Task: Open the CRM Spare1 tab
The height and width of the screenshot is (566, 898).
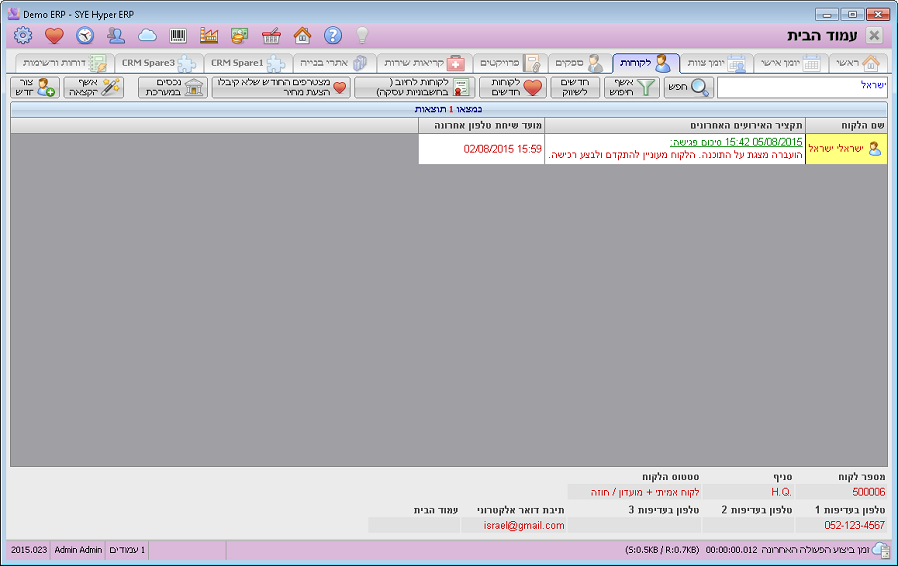Action: (x=248, y=63)
